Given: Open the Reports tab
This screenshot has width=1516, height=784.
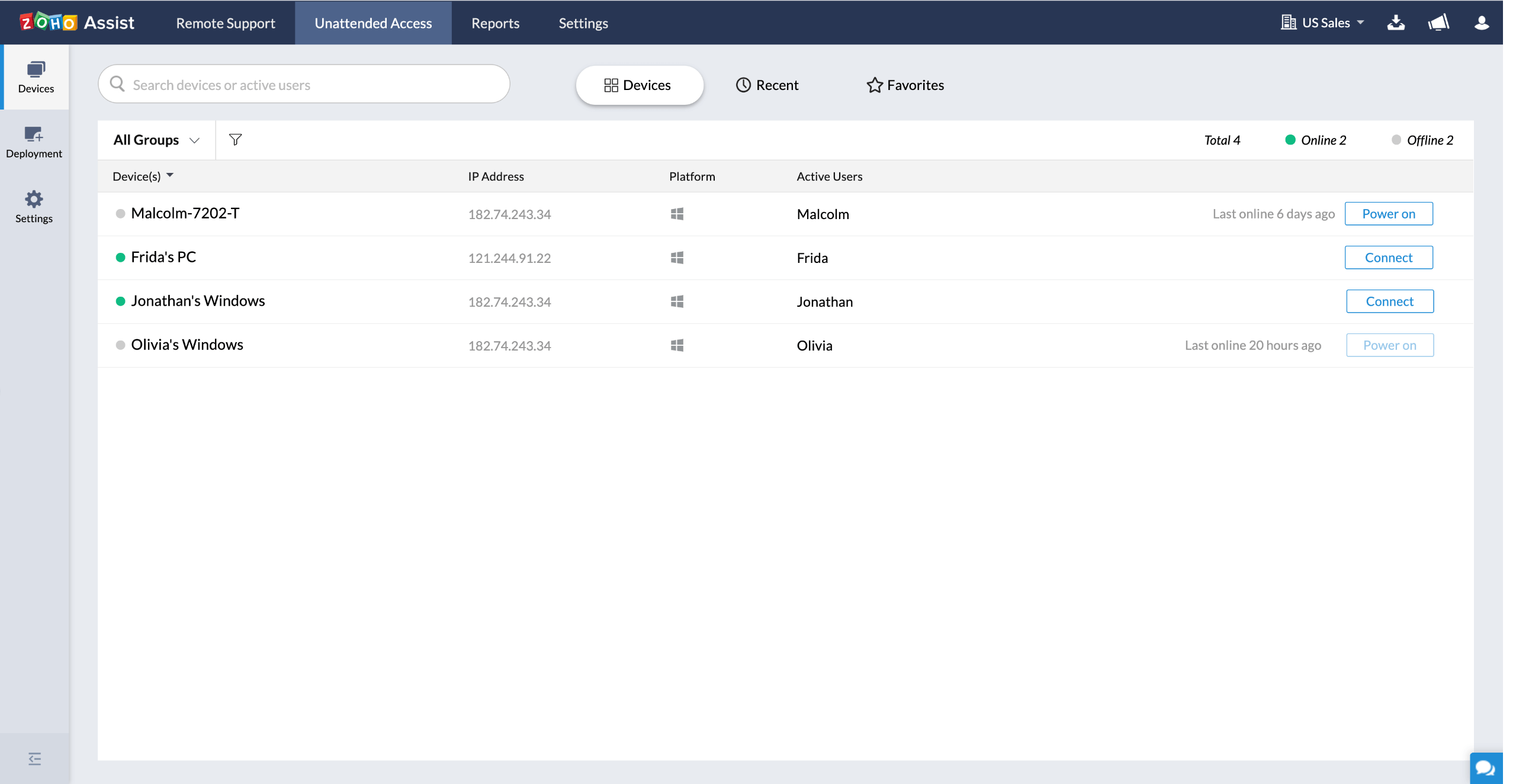Looking at the screenshot, I should [x=494, y=22].
